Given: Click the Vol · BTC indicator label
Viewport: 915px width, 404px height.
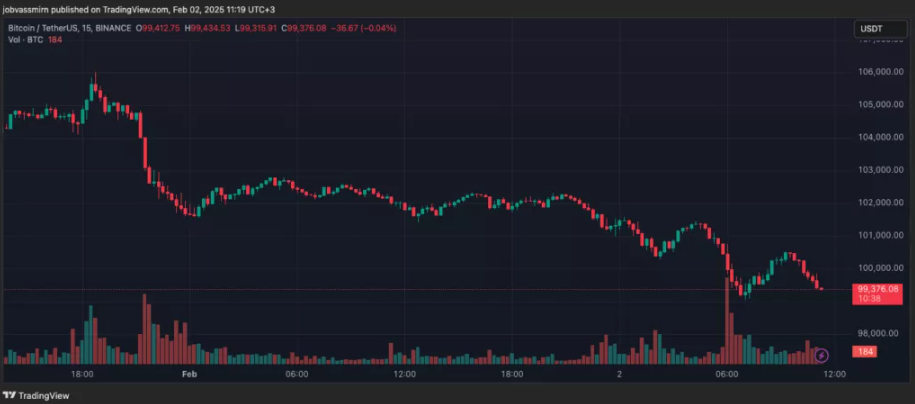Looking at the screenshot, I should pyautogui.click(x=24, y=39).
